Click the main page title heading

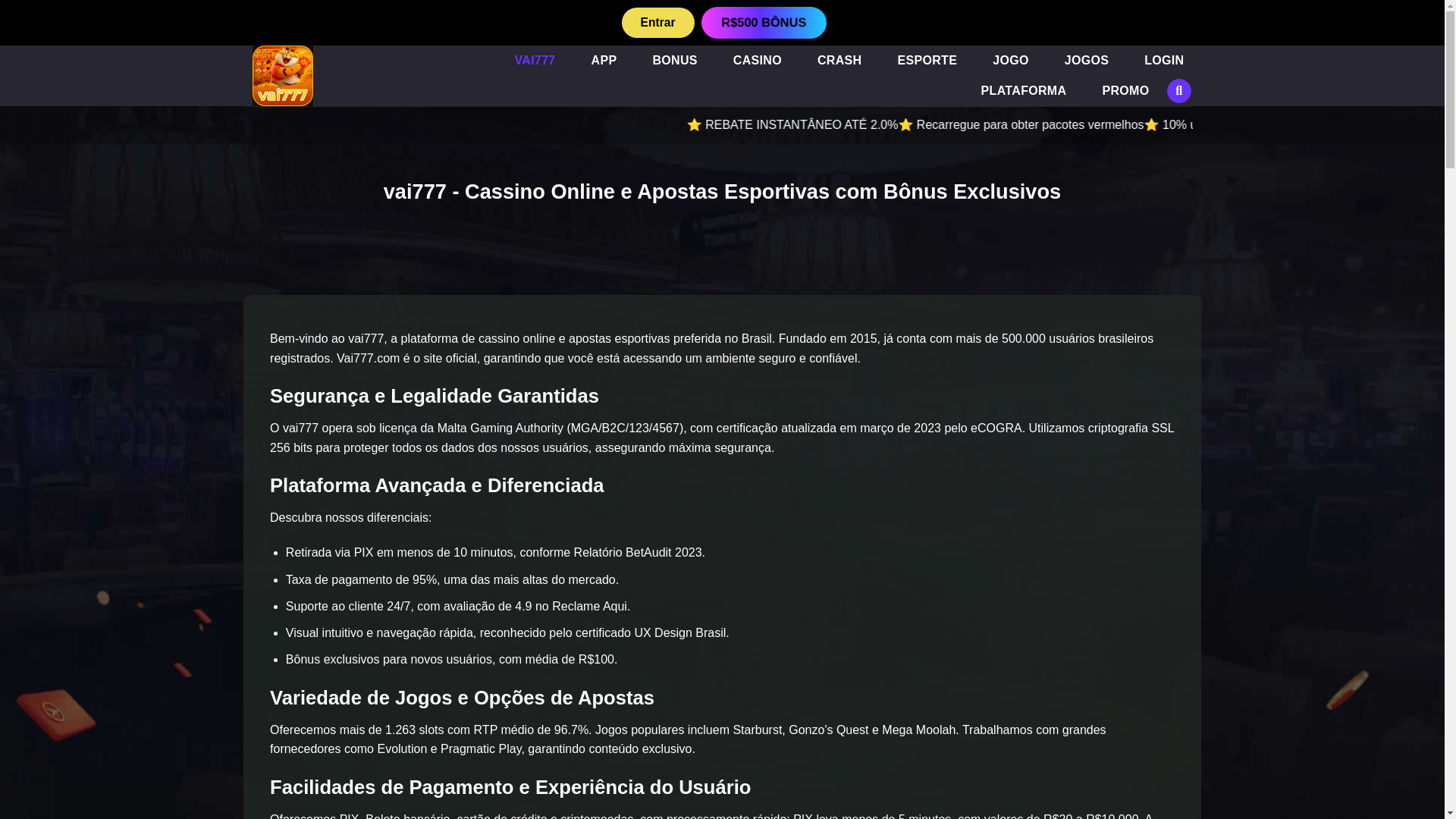click(722, 192)
